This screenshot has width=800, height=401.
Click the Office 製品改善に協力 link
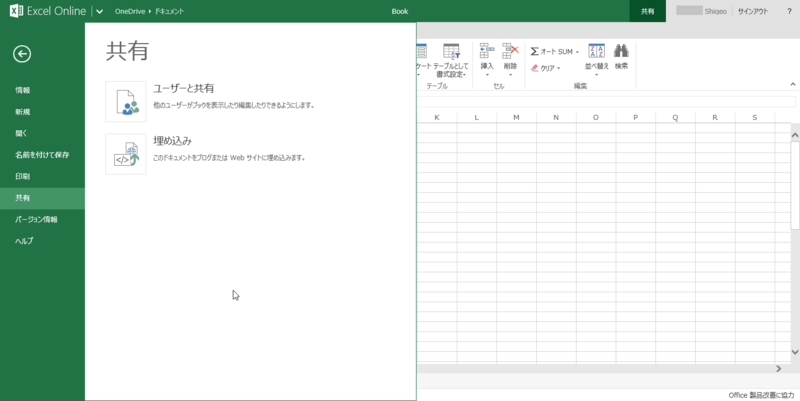click(x=761, y=395)
